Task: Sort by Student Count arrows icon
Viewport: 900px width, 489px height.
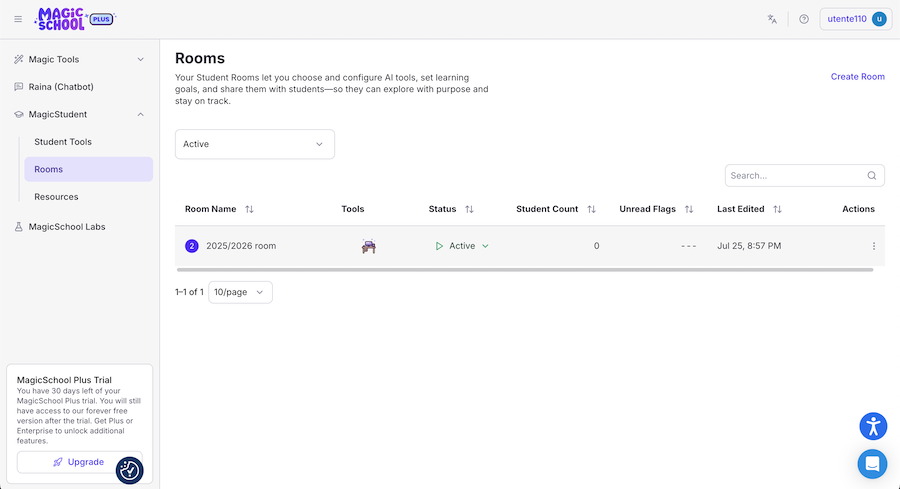Action: (591, 209)
